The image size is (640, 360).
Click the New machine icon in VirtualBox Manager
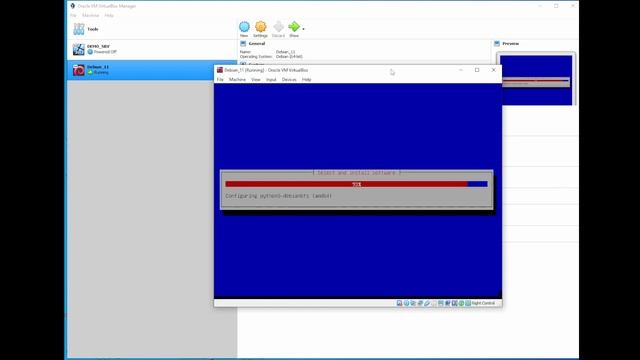244,27
